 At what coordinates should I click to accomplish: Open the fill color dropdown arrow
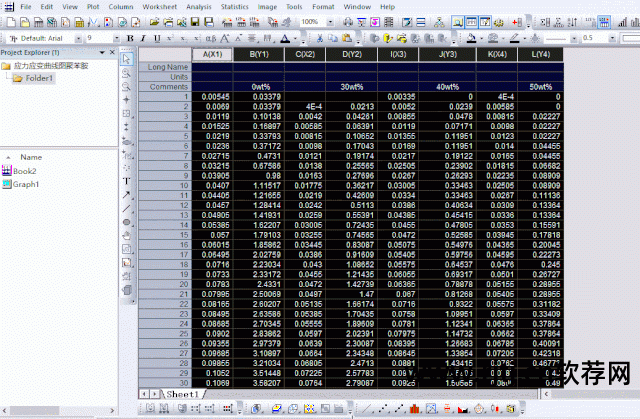[x=482, y=39]
